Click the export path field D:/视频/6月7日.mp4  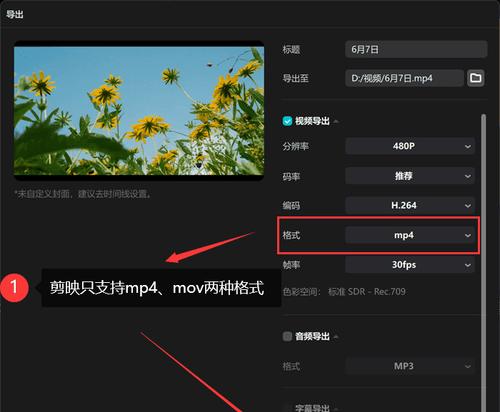(x=404, y=78)
